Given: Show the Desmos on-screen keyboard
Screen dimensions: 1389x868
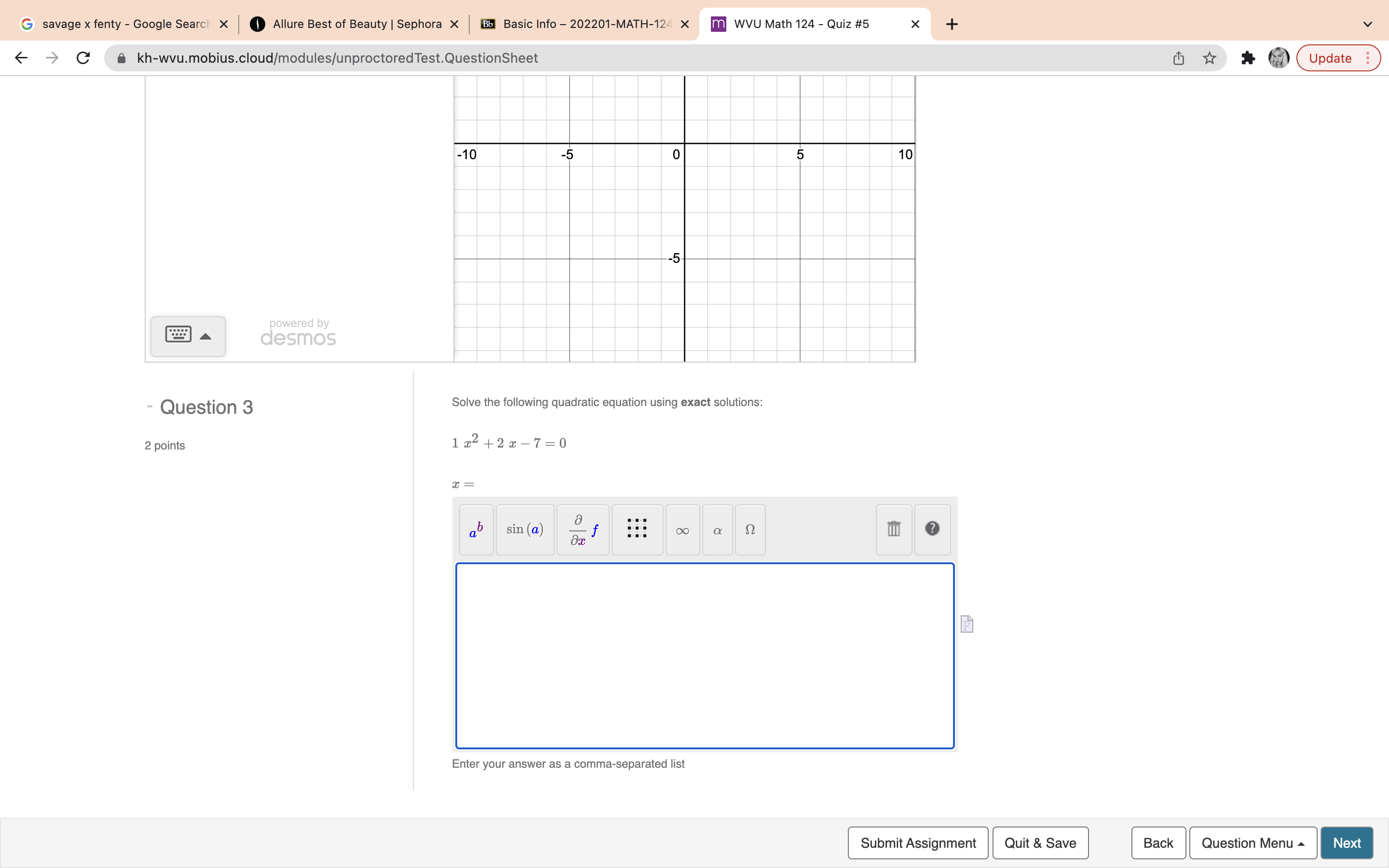Looking at the screenshot, I should click(x=178, y=335).
